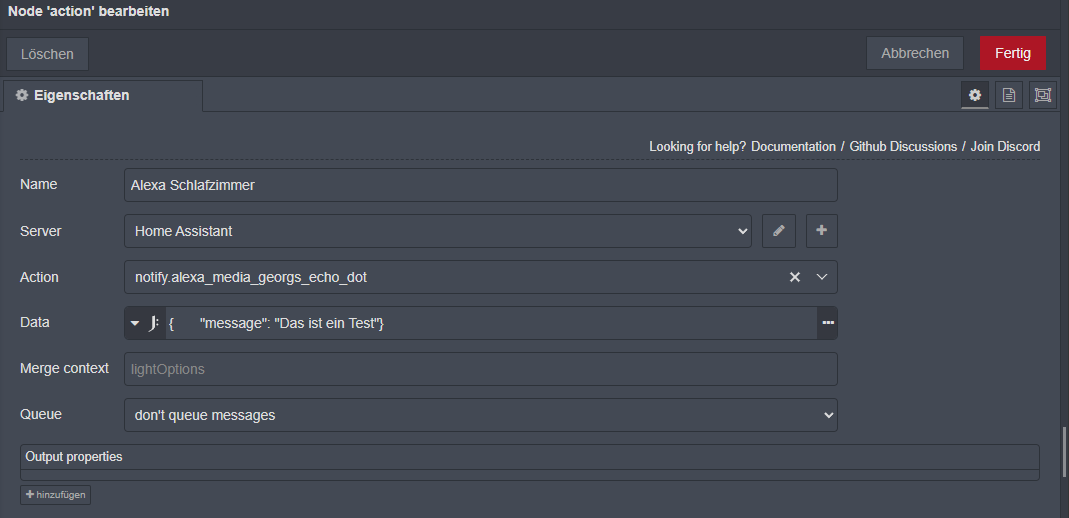Edit Home Assistant server with pencil icon
Screen dimensions: 1069x518
point(778,231)
